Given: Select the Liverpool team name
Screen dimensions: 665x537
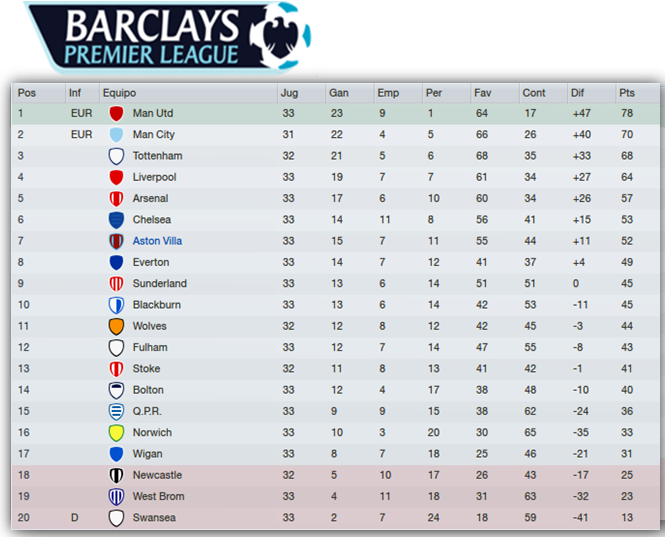Looking at the screenshot, I should (x=154, y=177).
